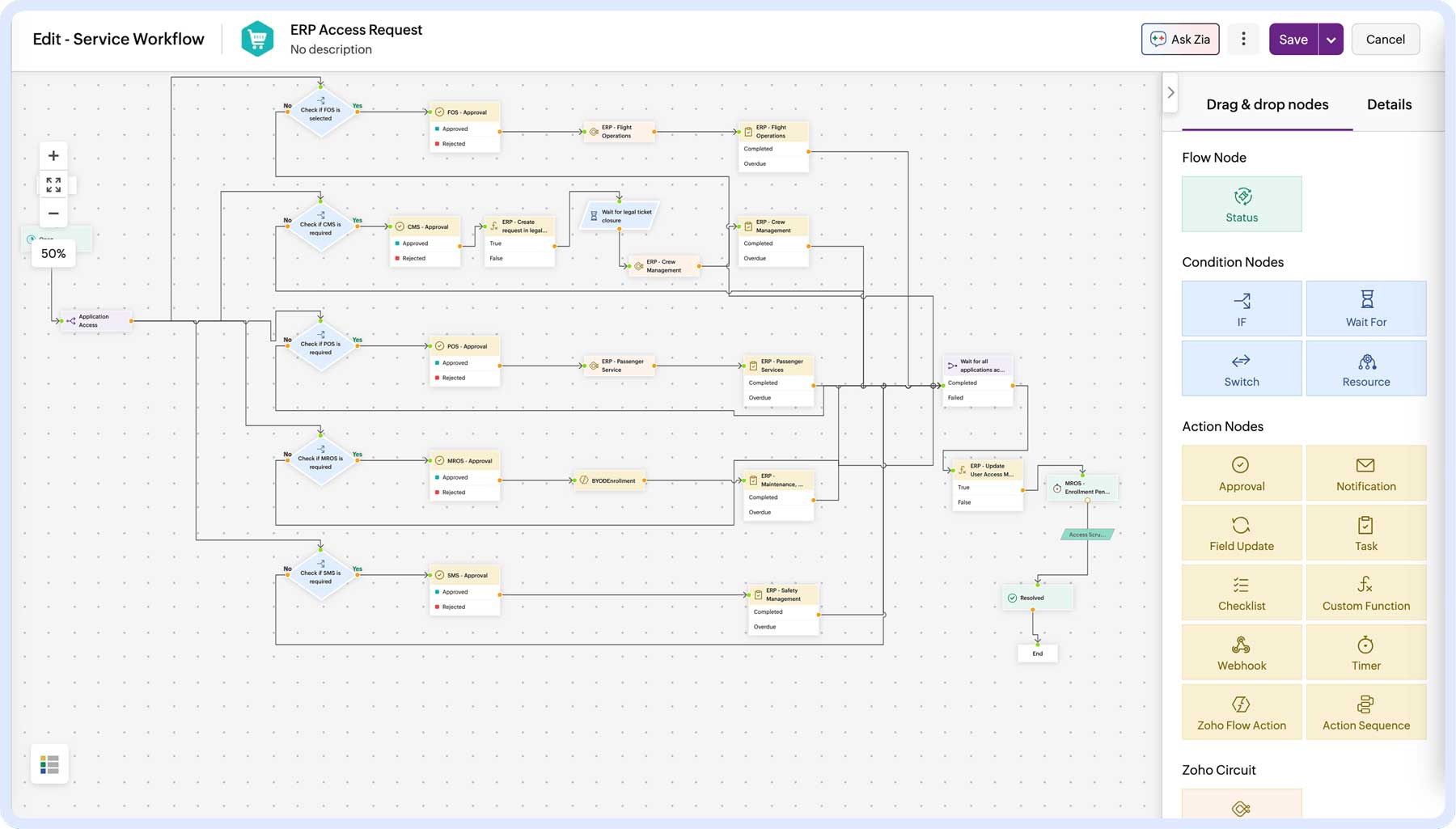
Task: Select the Action Sequence node
Action: (1366, 713)
